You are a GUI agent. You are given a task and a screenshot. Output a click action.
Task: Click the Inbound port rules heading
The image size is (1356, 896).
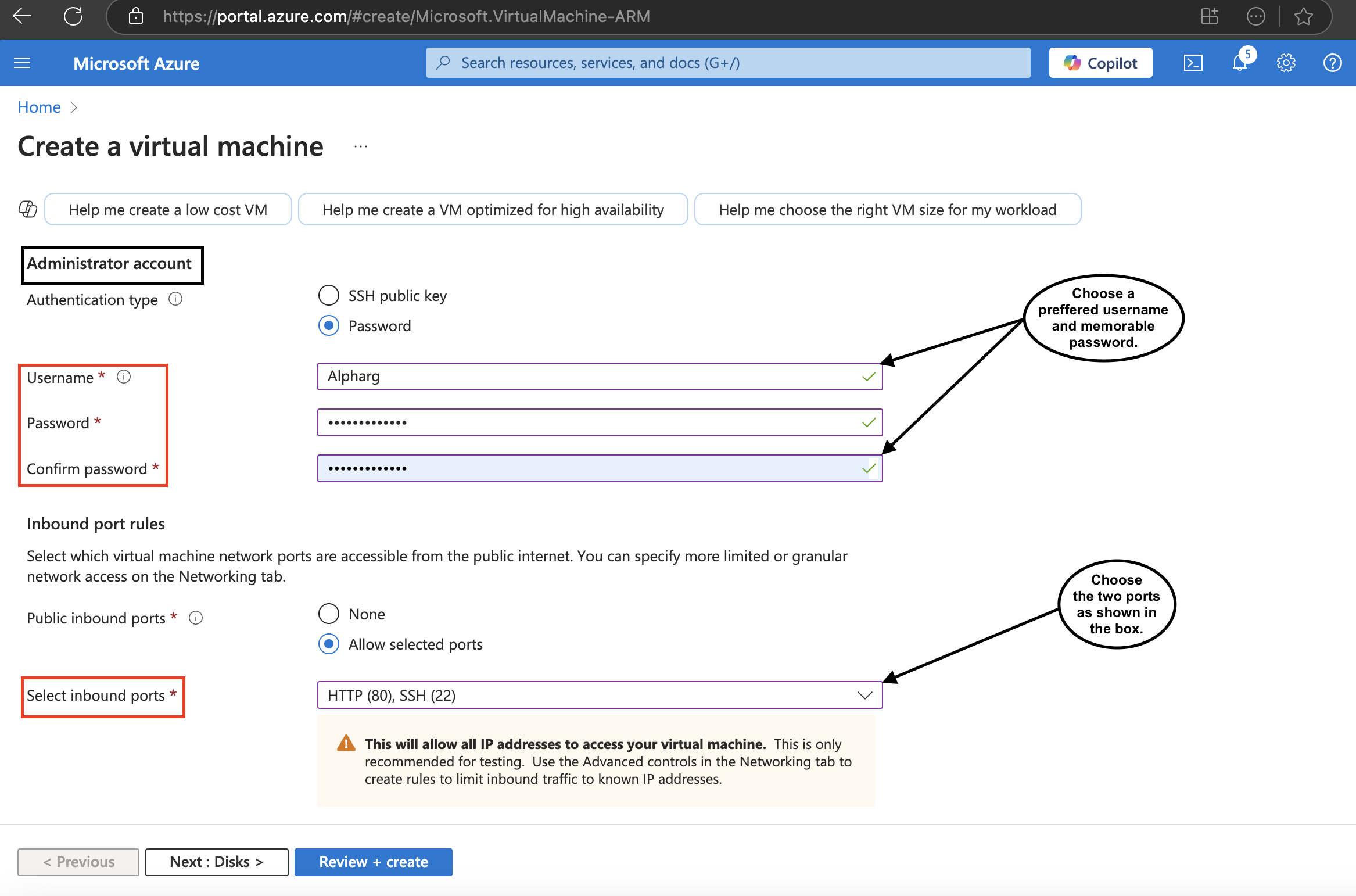click(x=96, y=524)
